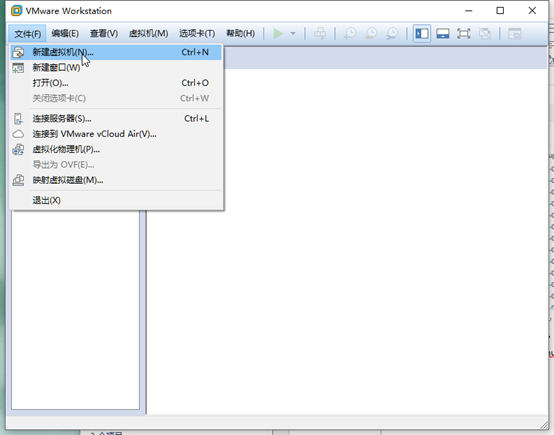Viewport: 554px width, 435px height.
Task: Click the VMware Workstation title bar logo
Action: pos(16,11)
